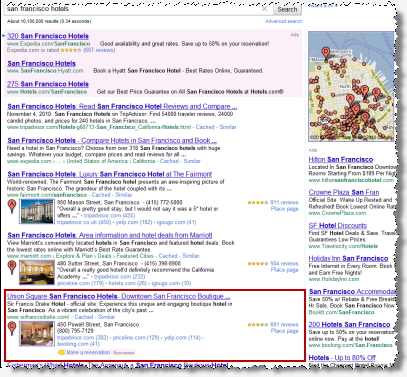Open the SF Hotel Discounts ad
407x377 pixels.
point(338,226)
